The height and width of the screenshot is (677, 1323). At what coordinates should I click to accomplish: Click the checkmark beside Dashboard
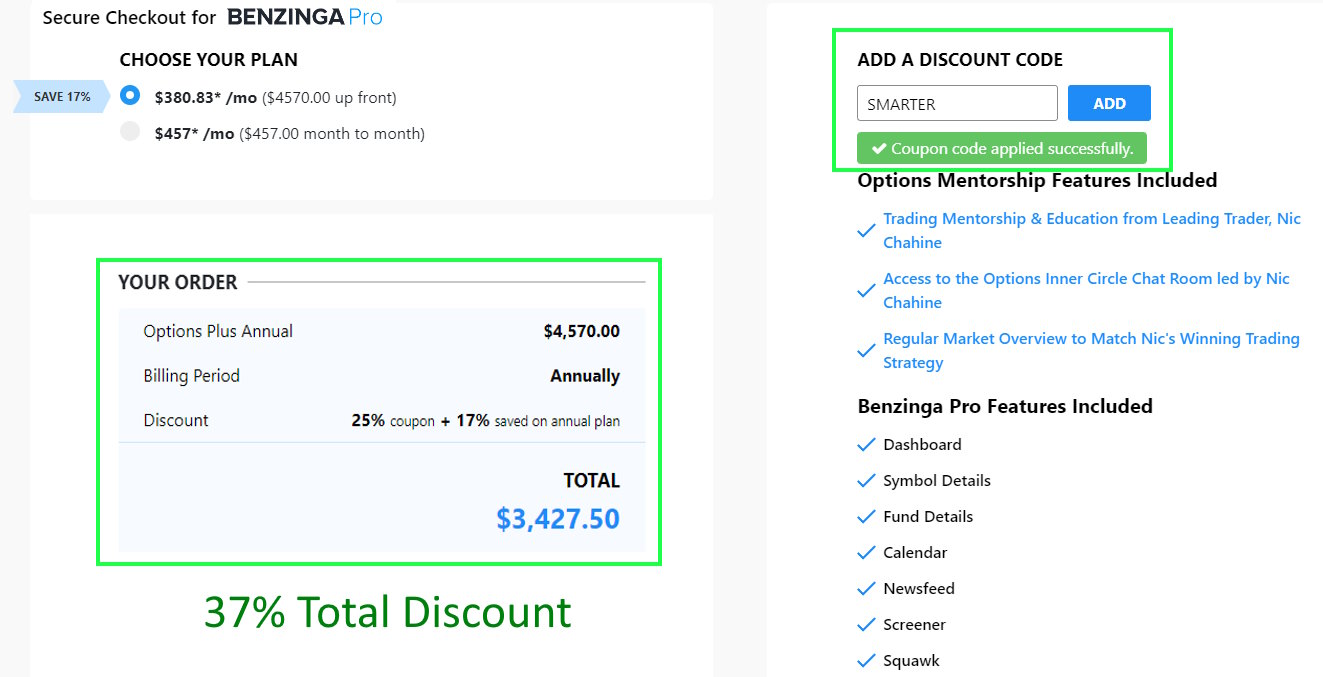[x=866, y=444]
